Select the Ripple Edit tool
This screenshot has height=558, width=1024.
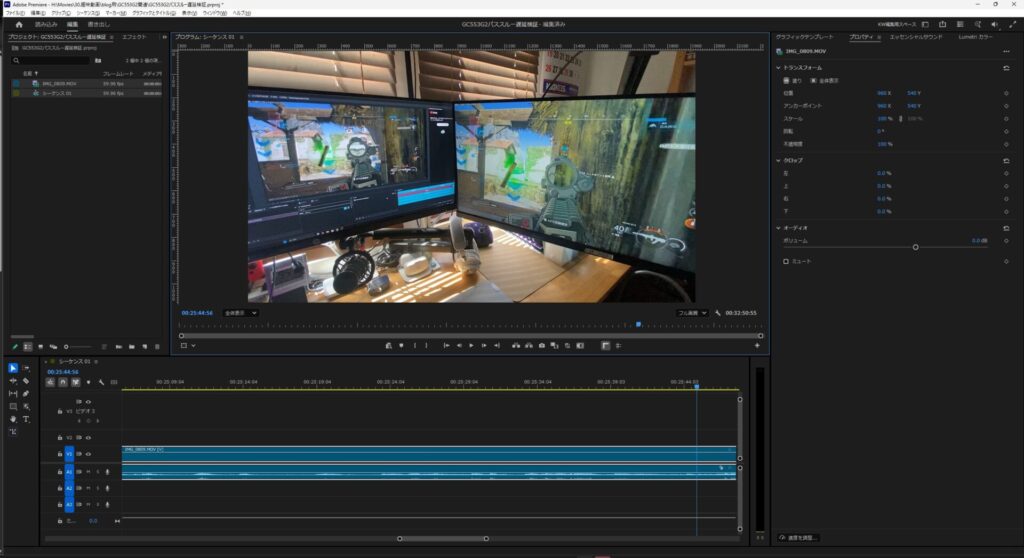tap(13, 380)
